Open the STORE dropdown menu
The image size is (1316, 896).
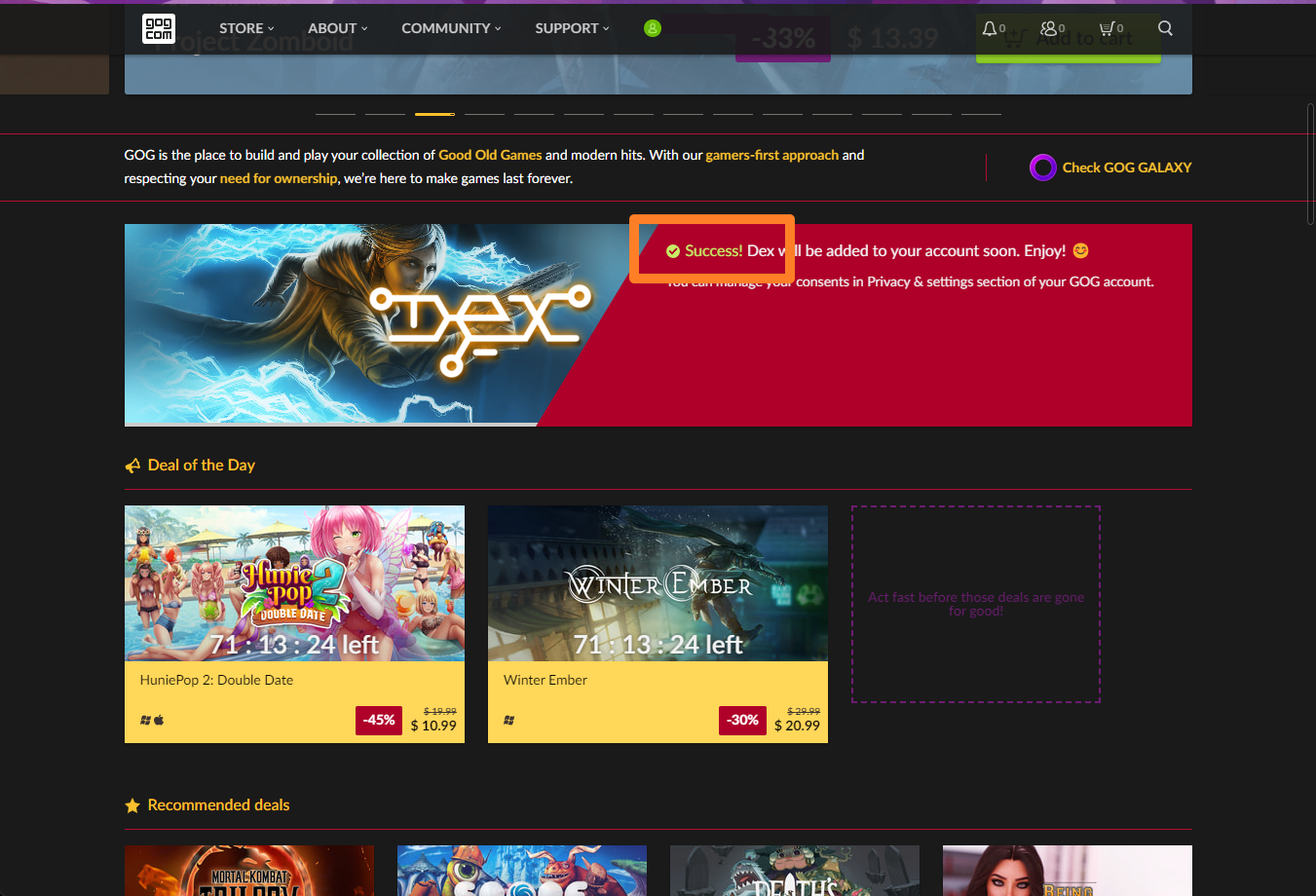(x=246, y=28)
